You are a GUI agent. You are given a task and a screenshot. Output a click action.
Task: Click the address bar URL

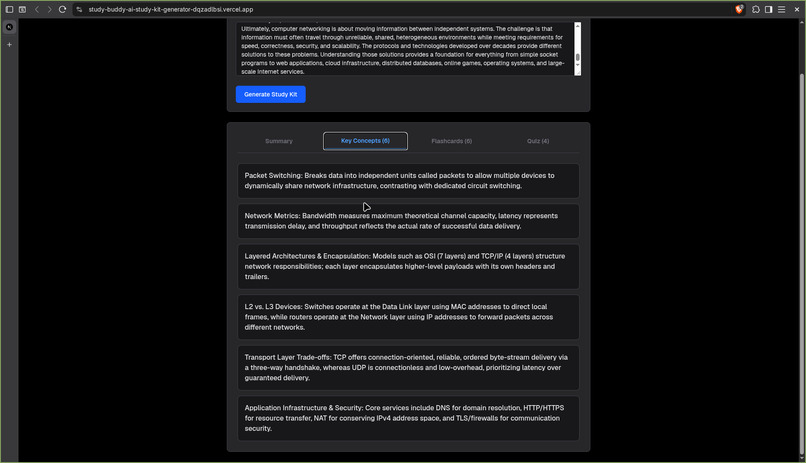(x=171, y=9)
